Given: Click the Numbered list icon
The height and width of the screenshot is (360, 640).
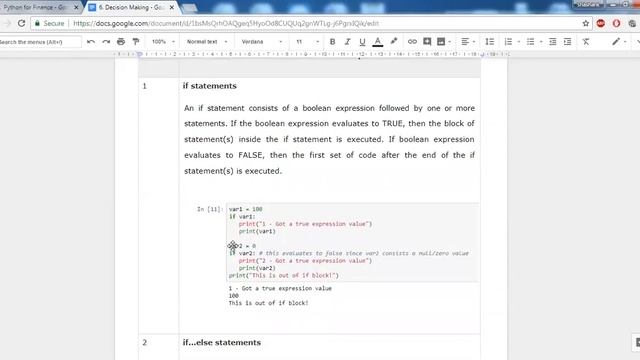Looking at the screenshot, I should click(x=508, y=42).
